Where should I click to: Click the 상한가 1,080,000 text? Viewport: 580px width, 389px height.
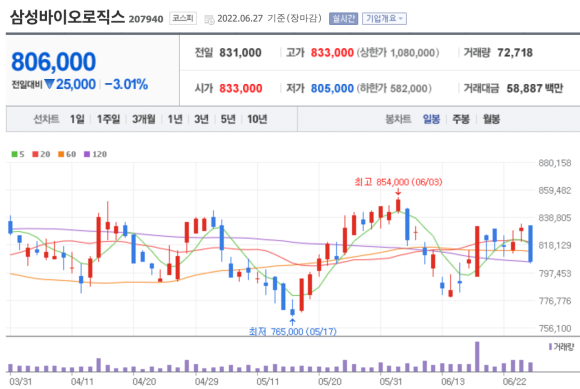click(x=398, y=53)
